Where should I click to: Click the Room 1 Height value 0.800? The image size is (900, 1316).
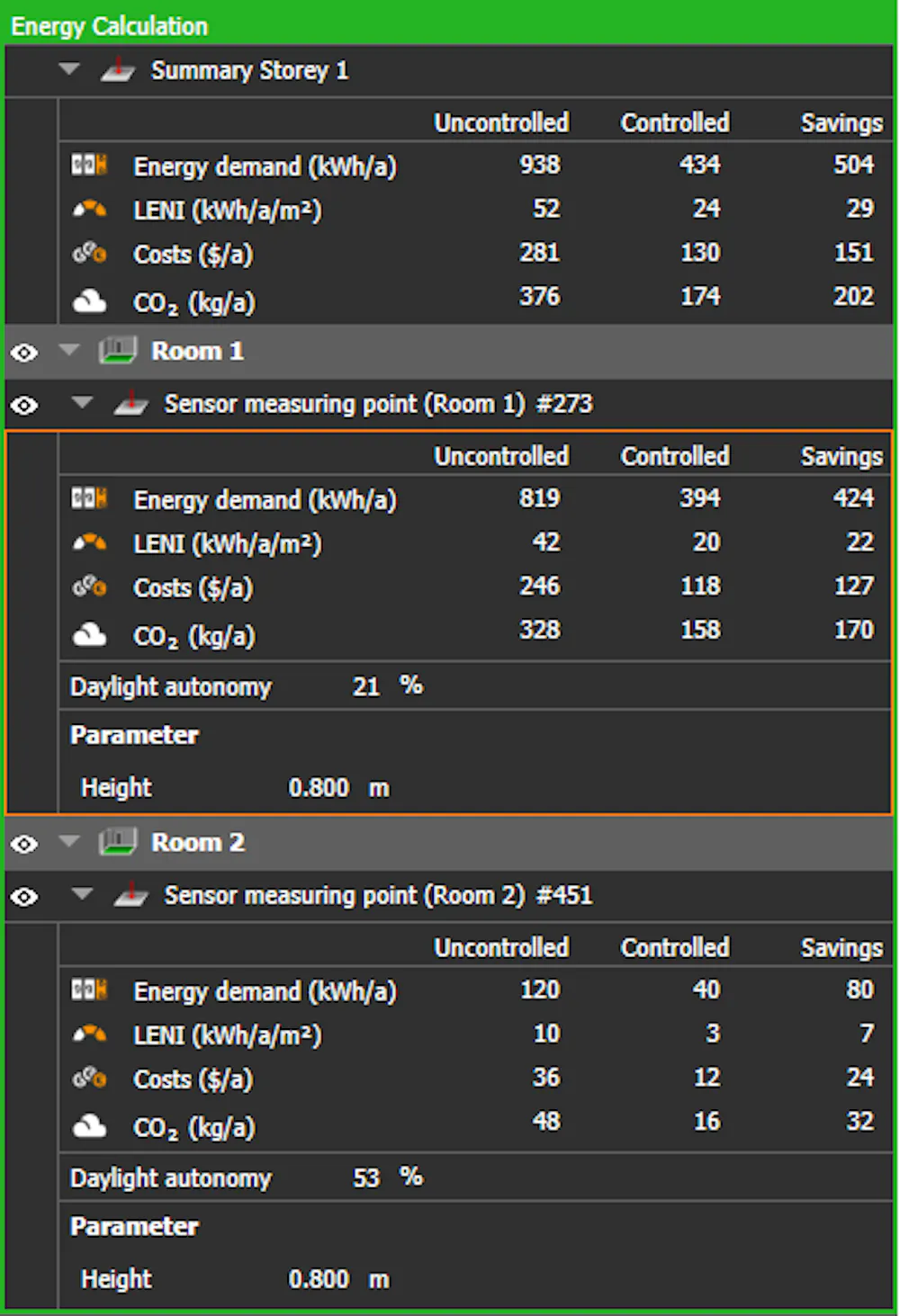(319, 788)
